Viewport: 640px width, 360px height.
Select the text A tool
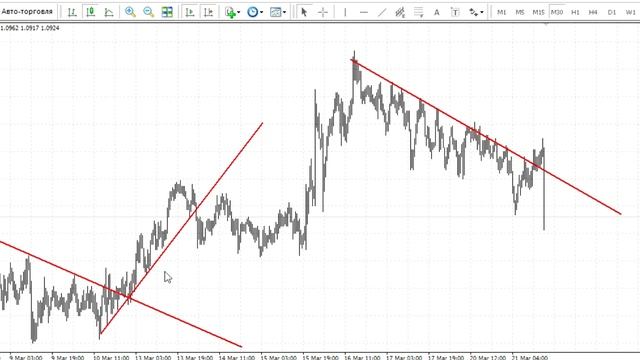click(x=436, y=12)
